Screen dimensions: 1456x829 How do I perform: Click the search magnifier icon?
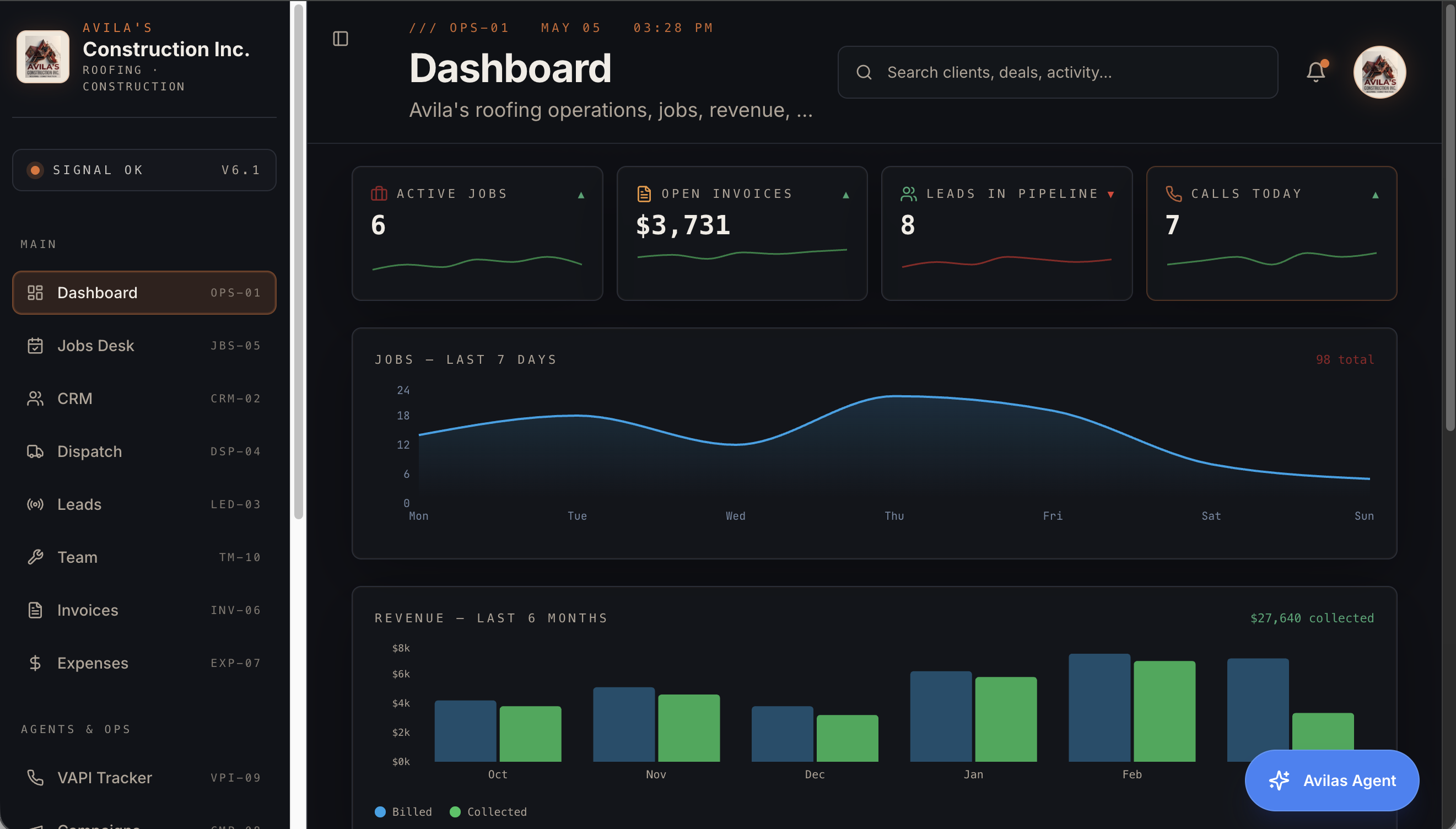point(864,72)
